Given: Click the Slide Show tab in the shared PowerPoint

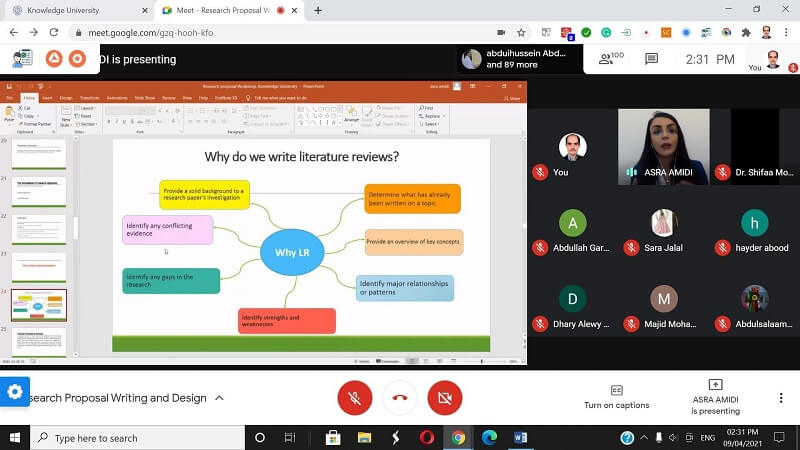Looking at the screenshot, I should (x=145, y=97).
